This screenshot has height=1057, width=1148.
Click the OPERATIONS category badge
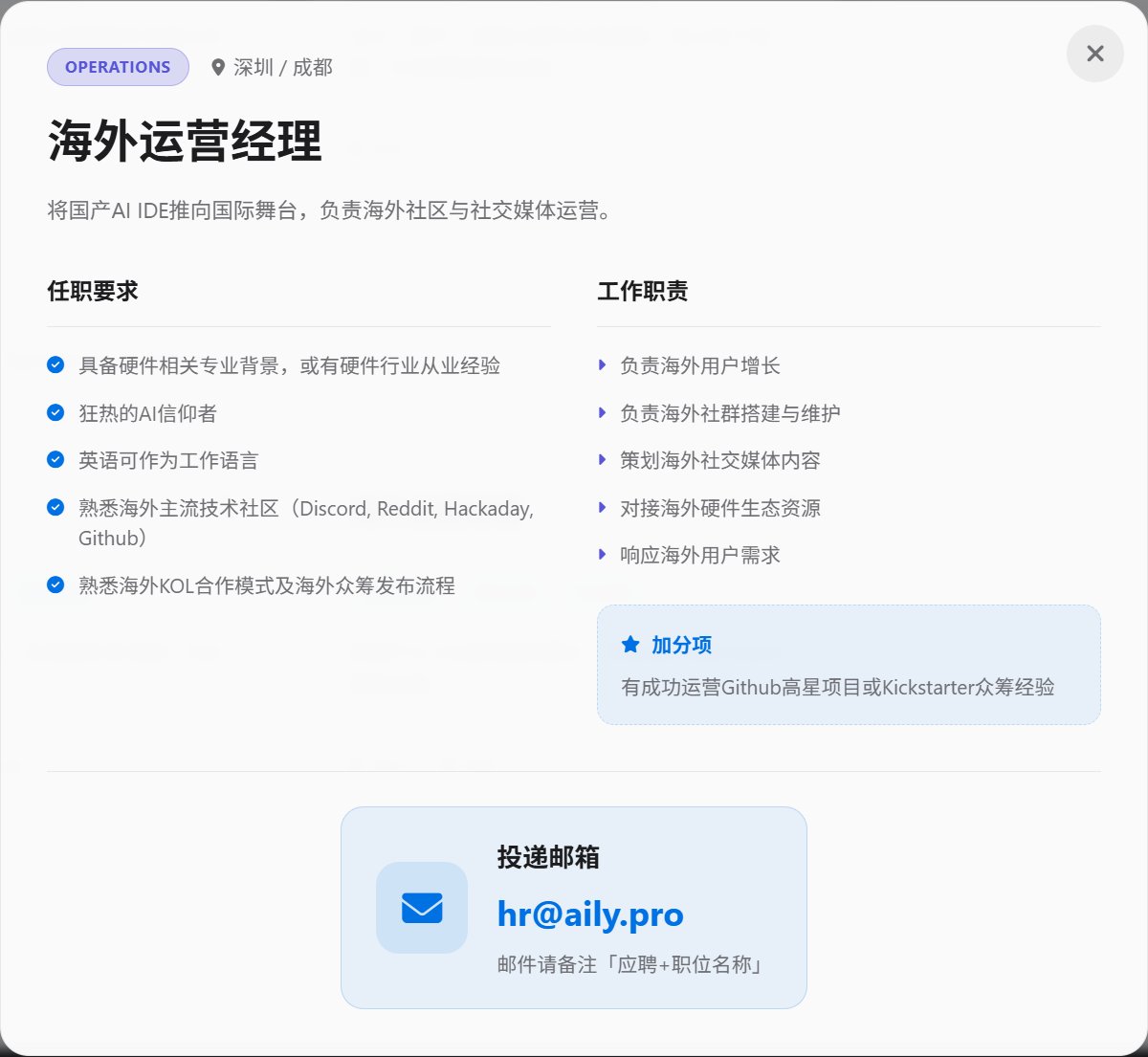point(118,67)
